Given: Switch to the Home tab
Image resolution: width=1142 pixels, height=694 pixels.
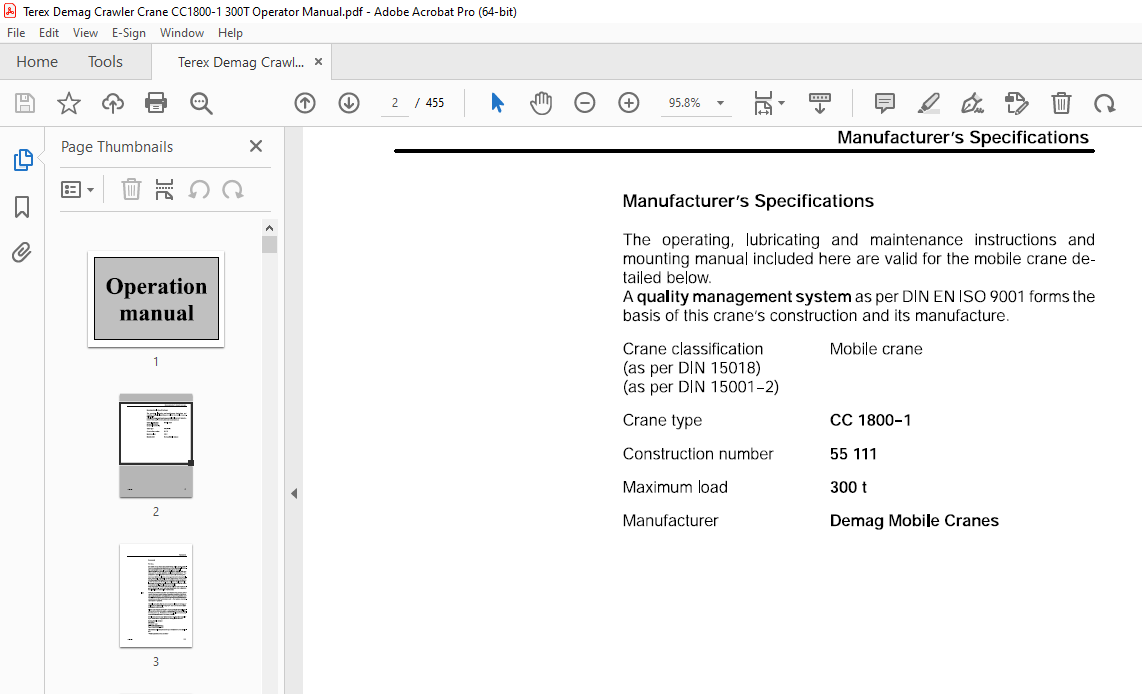Looking at the screenshot, I should 37,62.
